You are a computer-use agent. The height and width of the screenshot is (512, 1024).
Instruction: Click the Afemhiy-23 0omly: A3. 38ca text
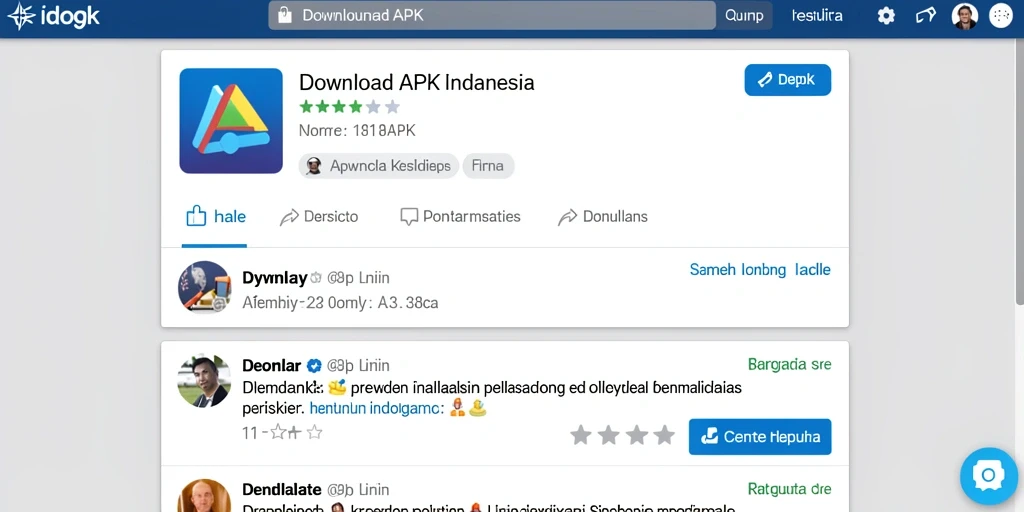coord(340,303)
